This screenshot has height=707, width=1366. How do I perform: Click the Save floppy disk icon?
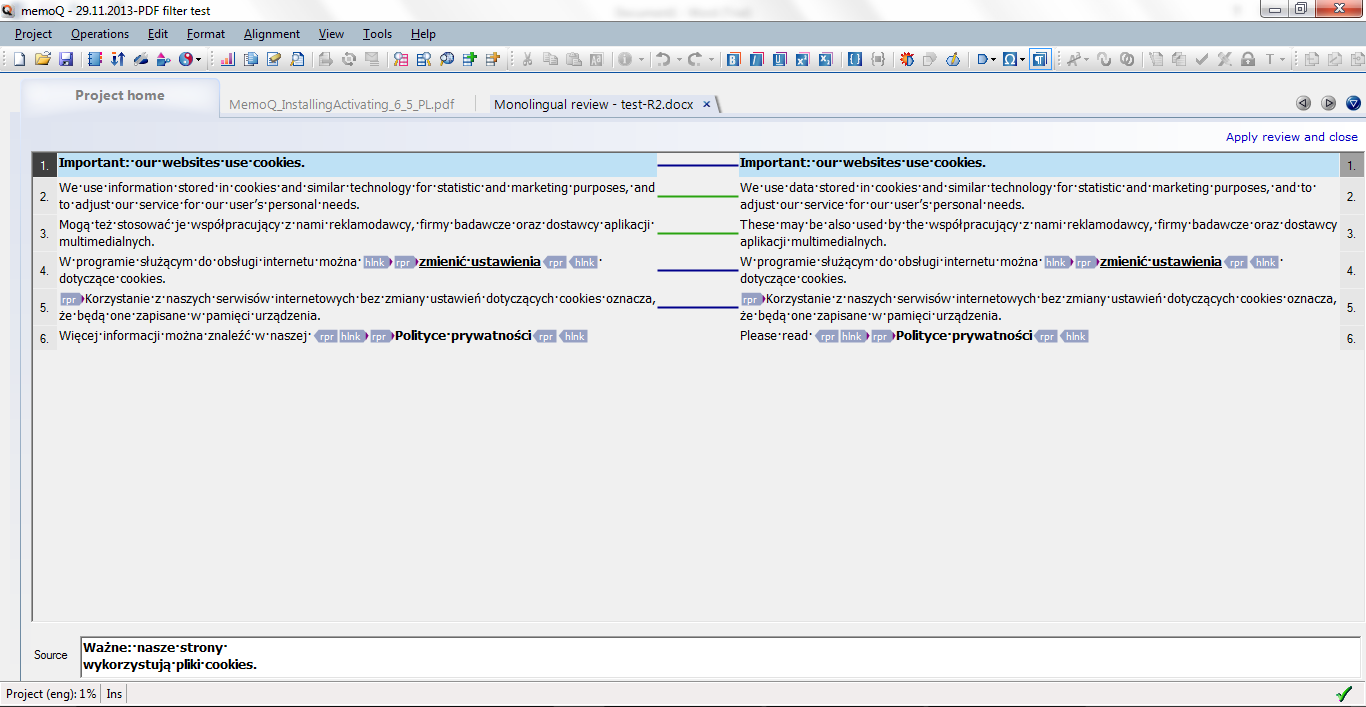tap(66, 59)
